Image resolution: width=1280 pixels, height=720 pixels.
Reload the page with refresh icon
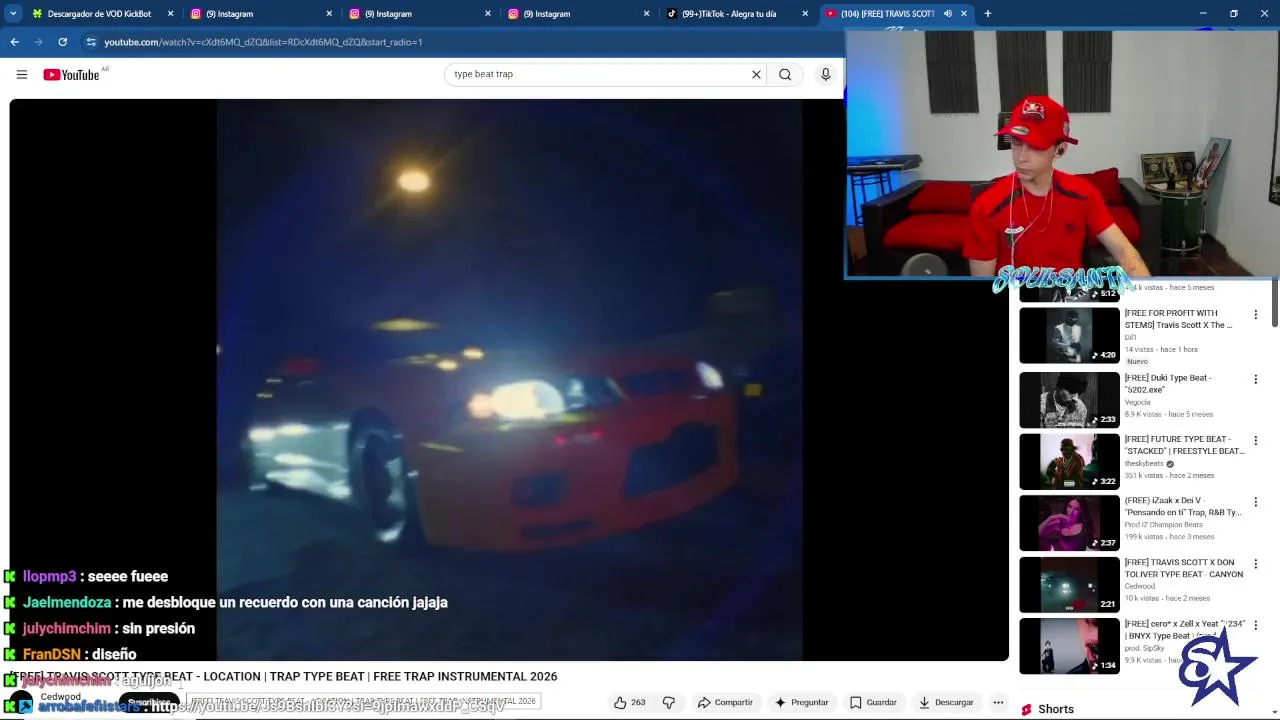point(62,42)
